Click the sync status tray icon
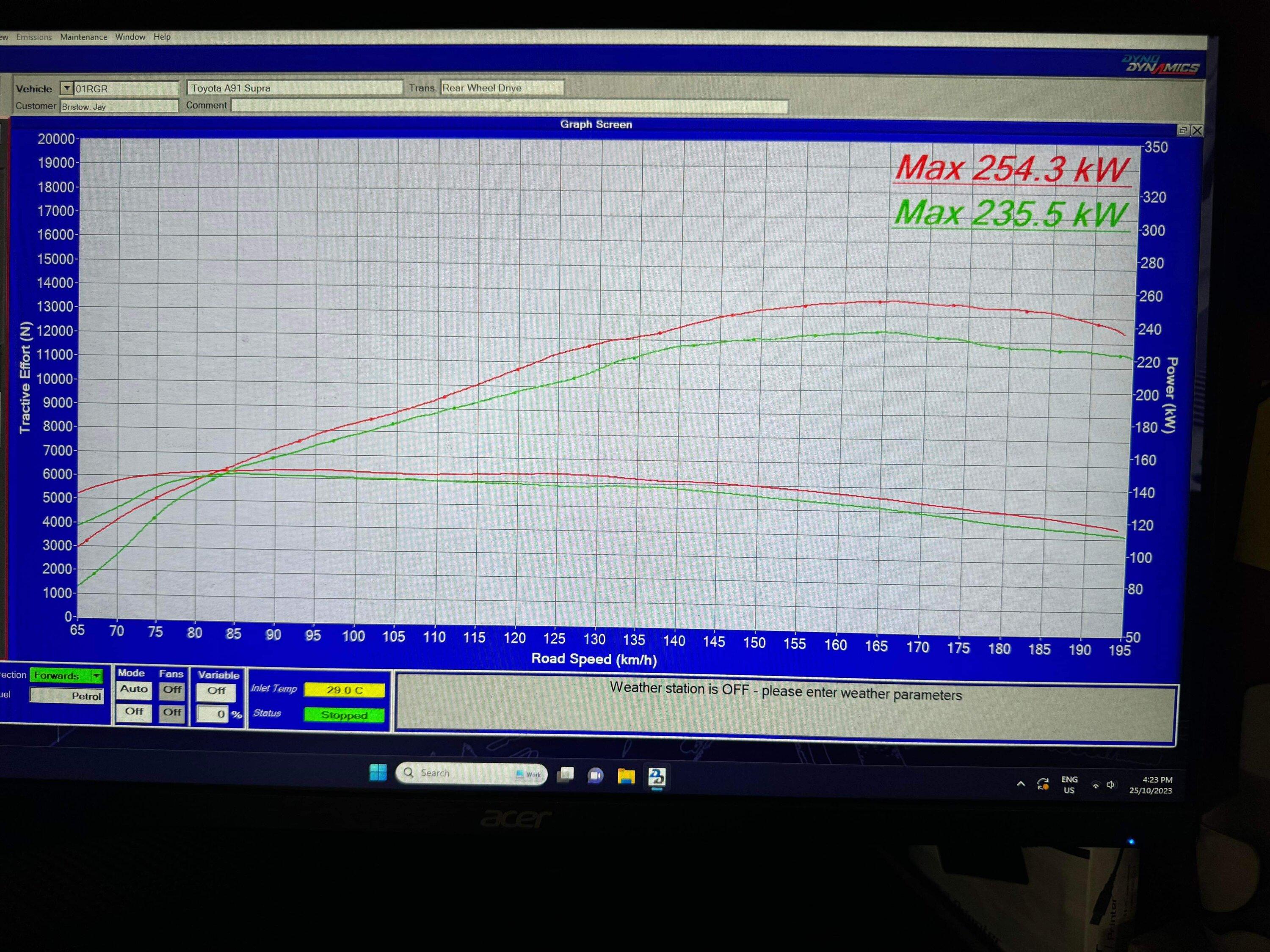Viewport: 1270px width, 952px height. [x=1043, y=784]
